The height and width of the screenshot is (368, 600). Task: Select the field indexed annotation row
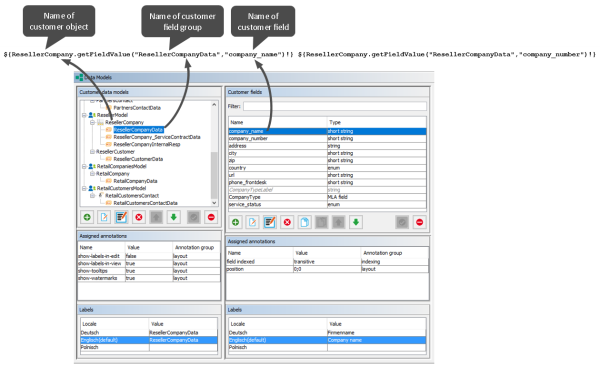[x=327, y=262]
